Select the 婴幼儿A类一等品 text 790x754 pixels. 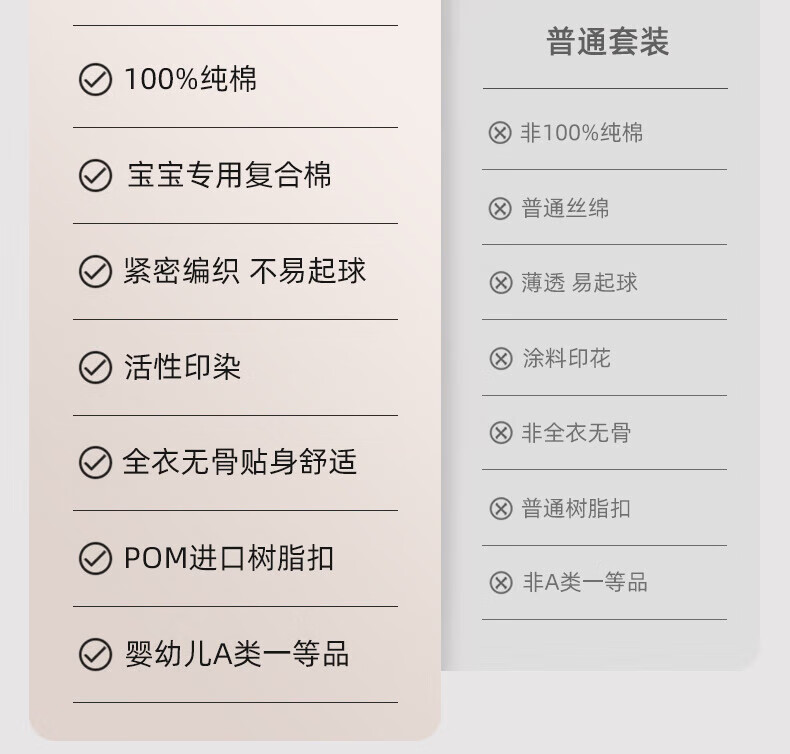click(236, 655)
